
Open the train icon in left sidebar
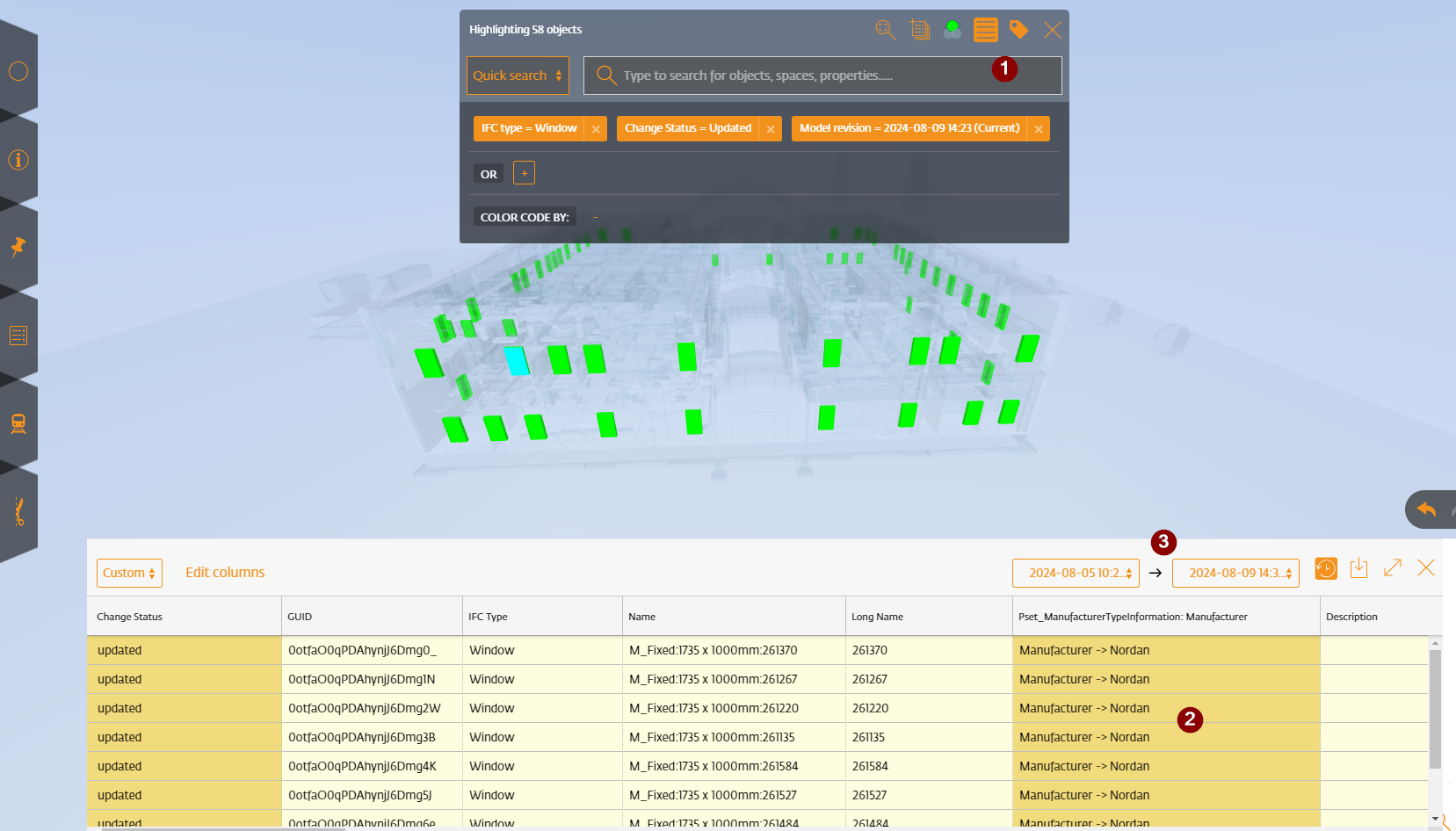tap(18, 423)
